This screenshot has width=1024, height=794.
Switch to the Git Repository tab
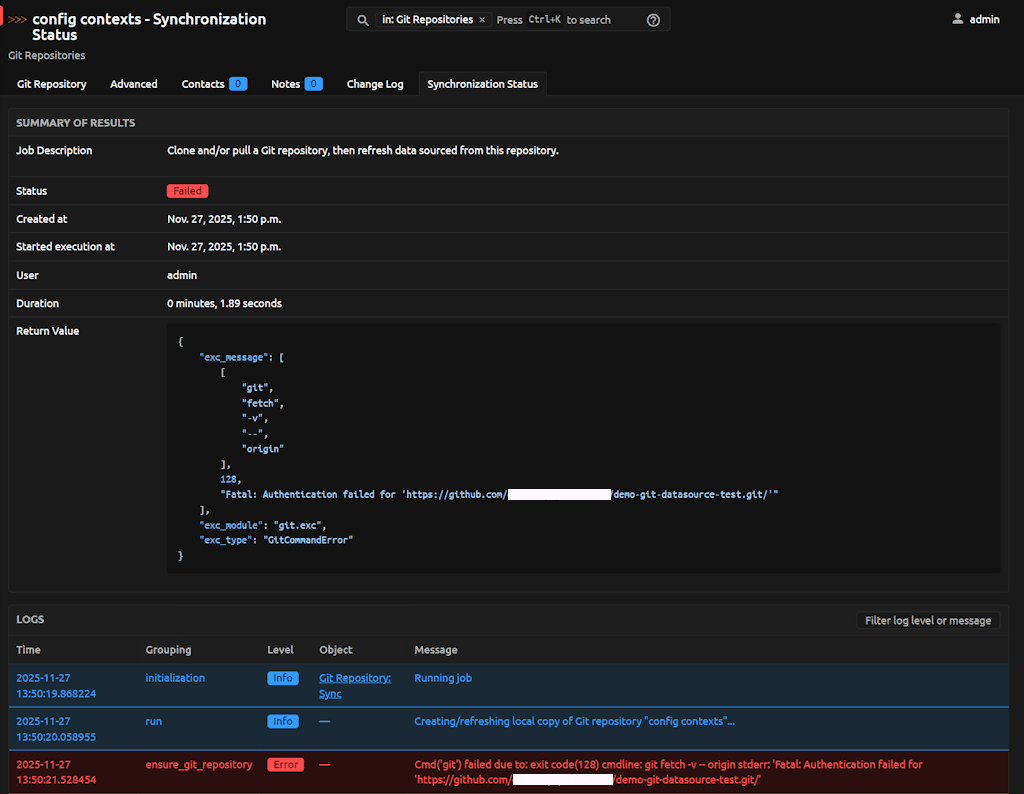52,84
